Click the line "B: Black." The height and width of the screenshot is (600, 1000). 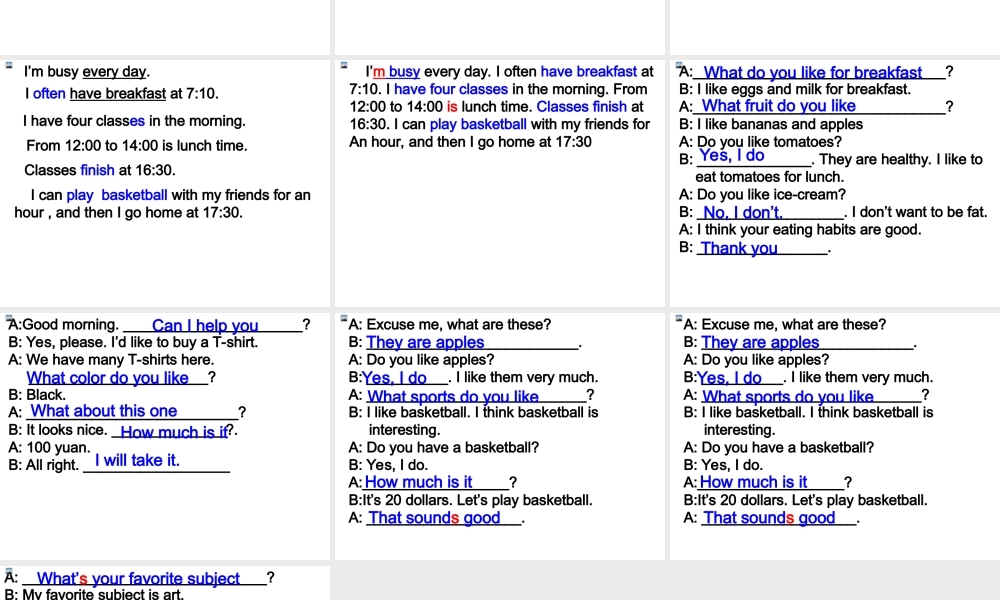pyautogui.click(x=37, y=395)
